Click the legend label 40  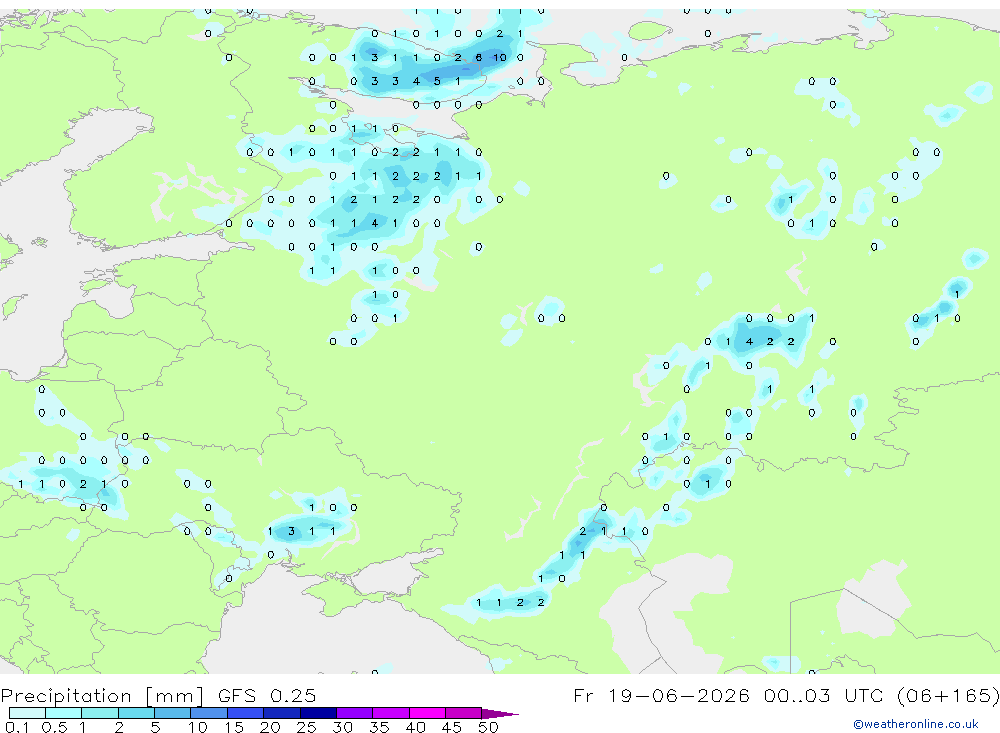(415, 727)
